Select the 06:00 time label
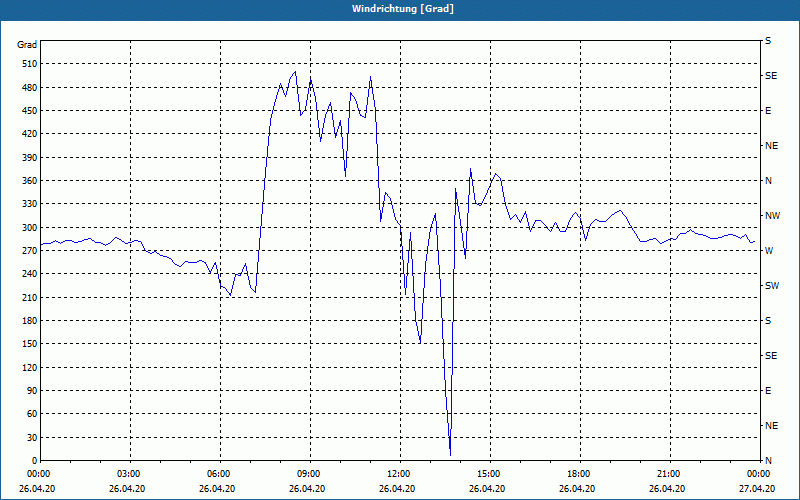The image size is (800, 500). tap(217, 474)
